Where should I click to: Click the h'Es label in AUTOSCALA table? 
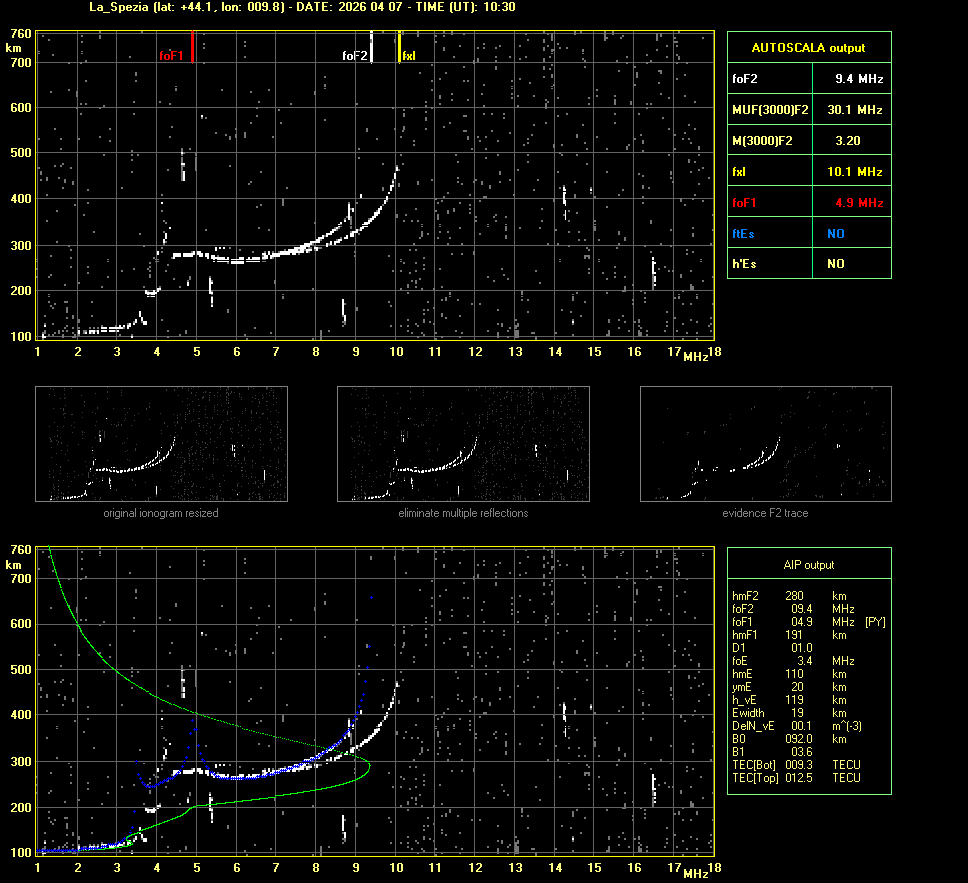744,264
